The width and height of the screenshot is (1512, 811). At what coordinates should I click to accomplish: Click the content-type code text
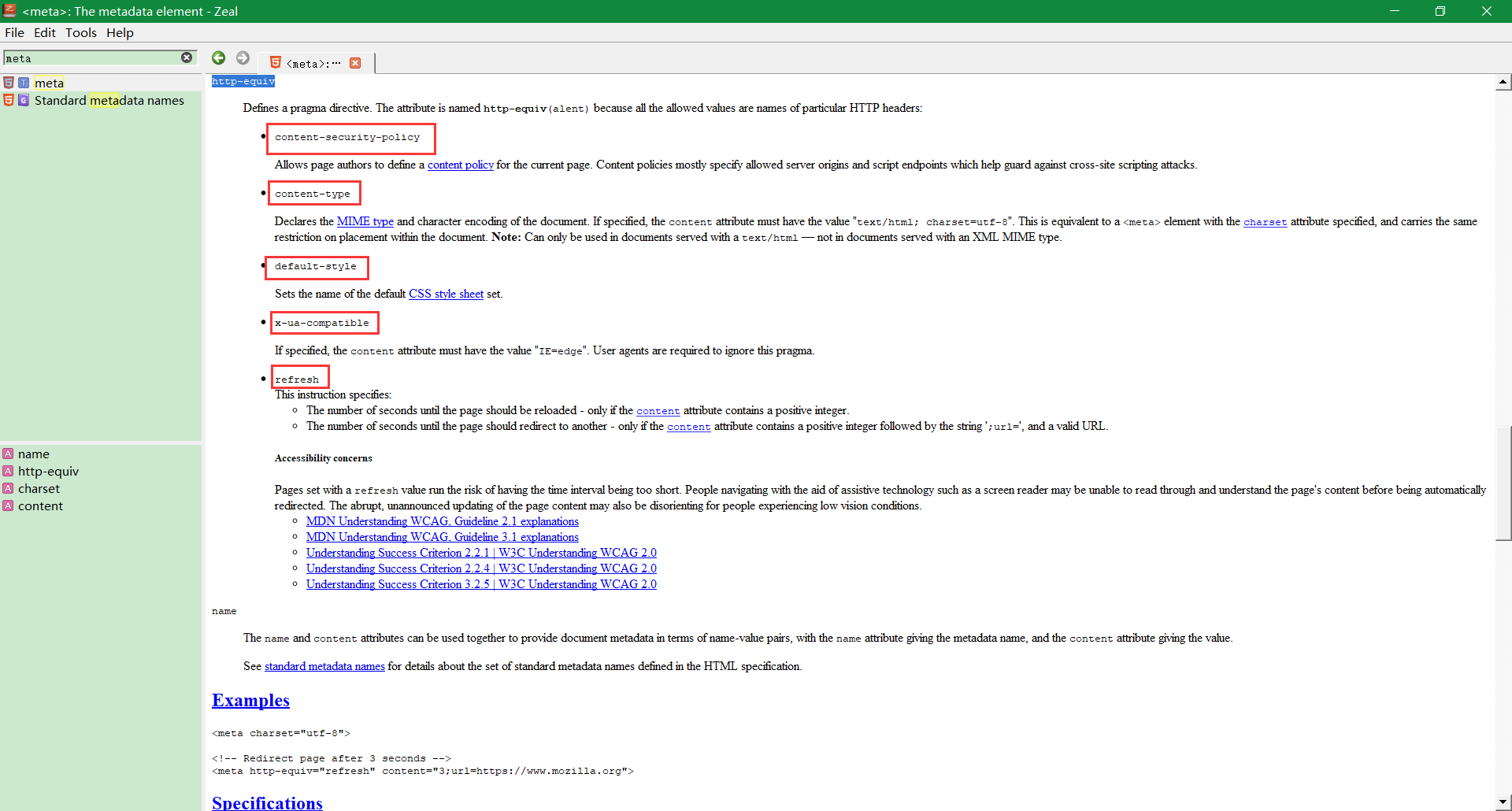pyautogui.click(x=313, y=194)
